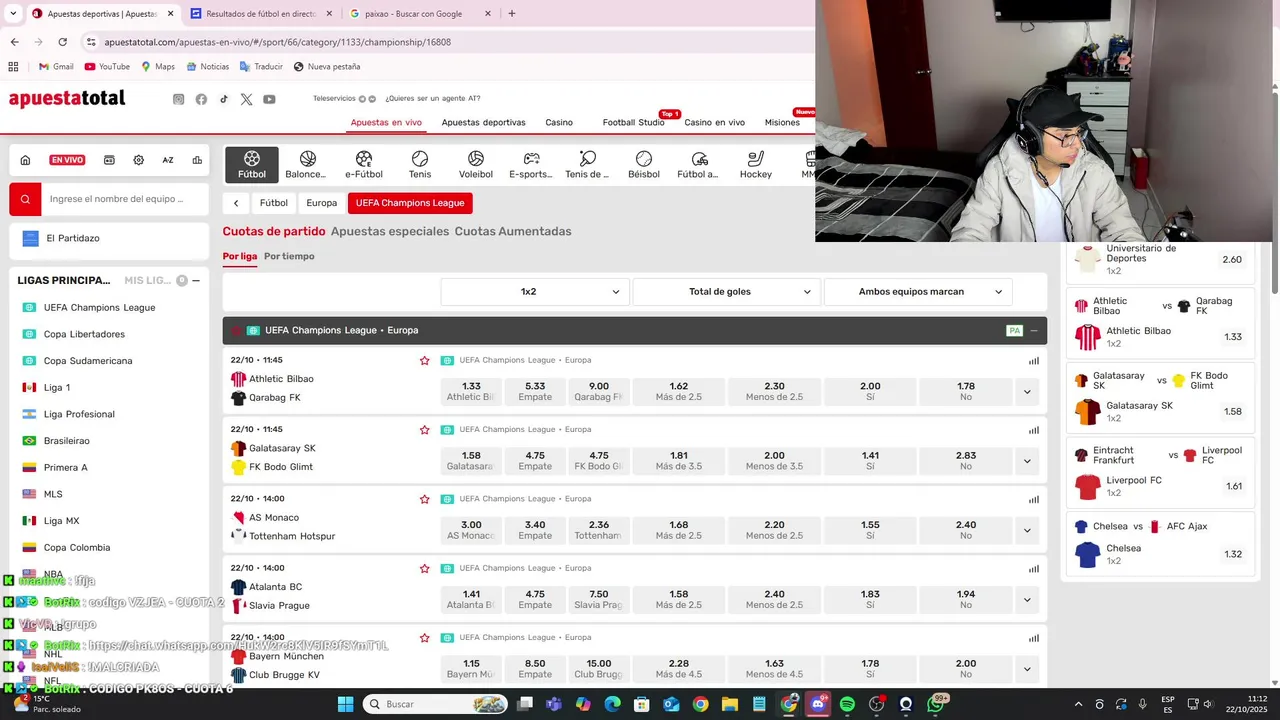Screen dimensions: 1280x720
Task: Favorite the Bayern München vs Club Brugge star
Action: [x=424, y=638]
